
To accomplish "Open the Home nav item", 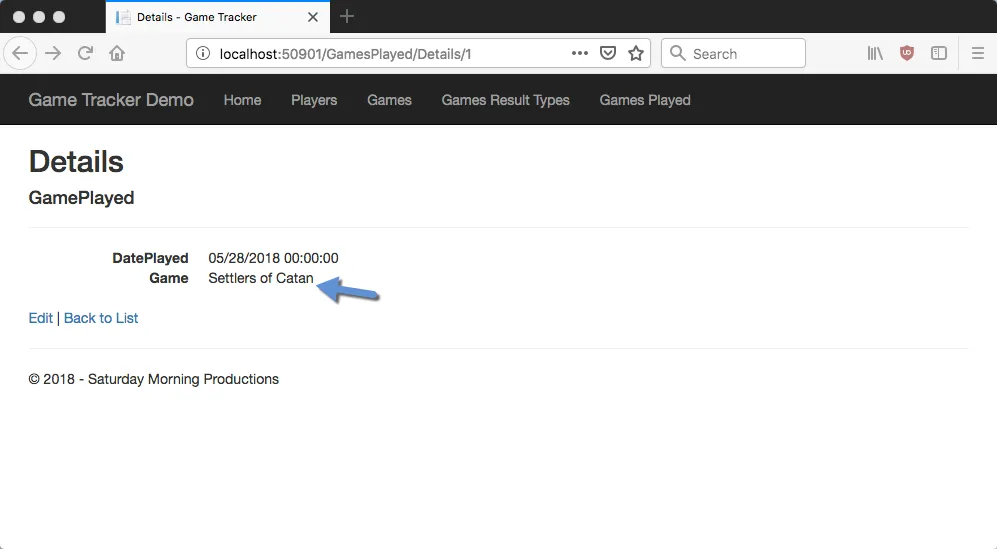I will pyautogui.click(x=242, y=100).
